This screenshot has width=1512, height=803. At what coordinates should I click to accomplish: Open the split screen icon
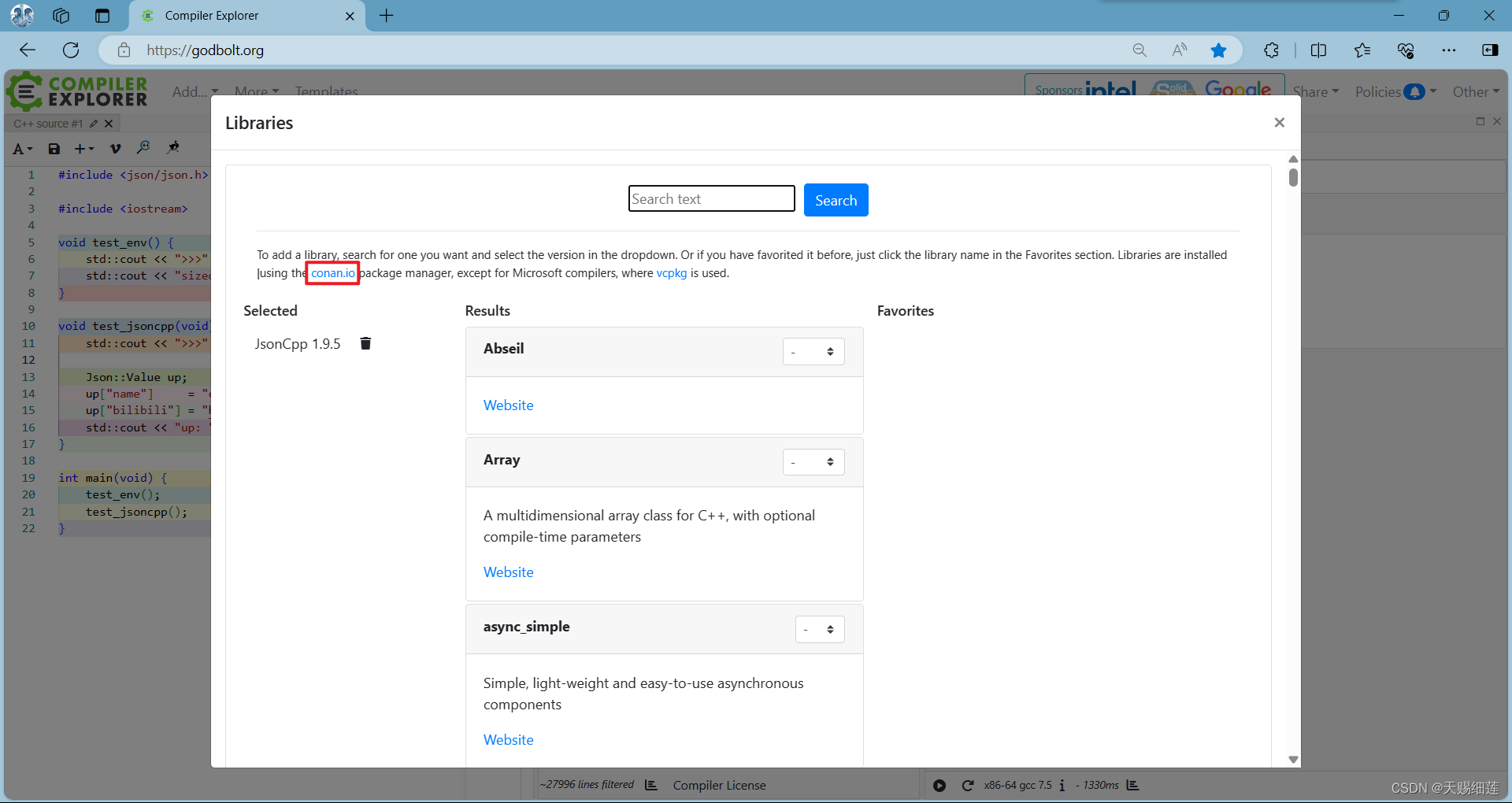click(1318, 50)
